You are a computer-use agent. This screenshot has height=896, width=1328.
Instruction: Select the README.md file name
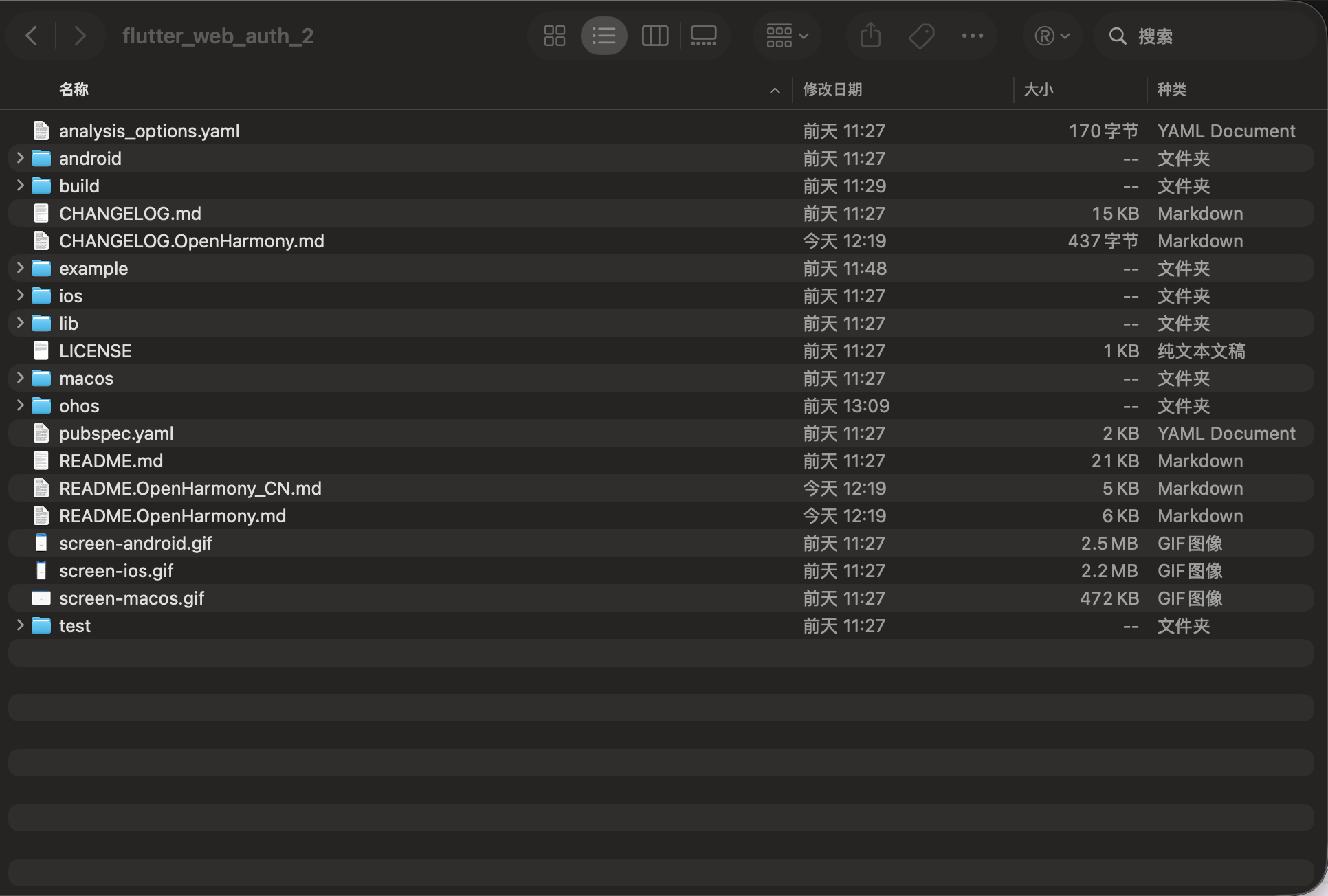[111, 460]
